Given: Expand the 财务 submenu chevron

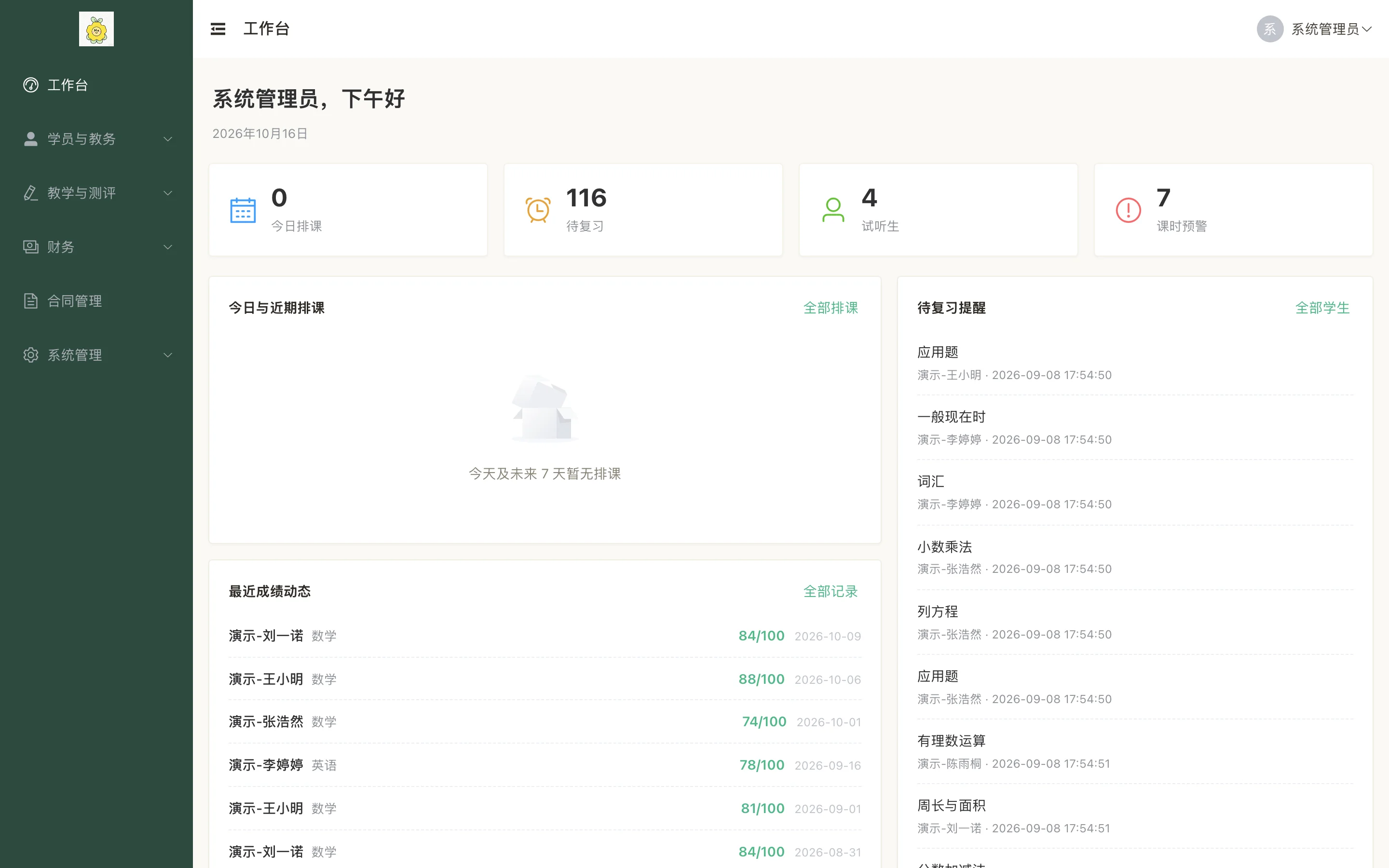Looking at the screenshot, I should click(168, 247).
